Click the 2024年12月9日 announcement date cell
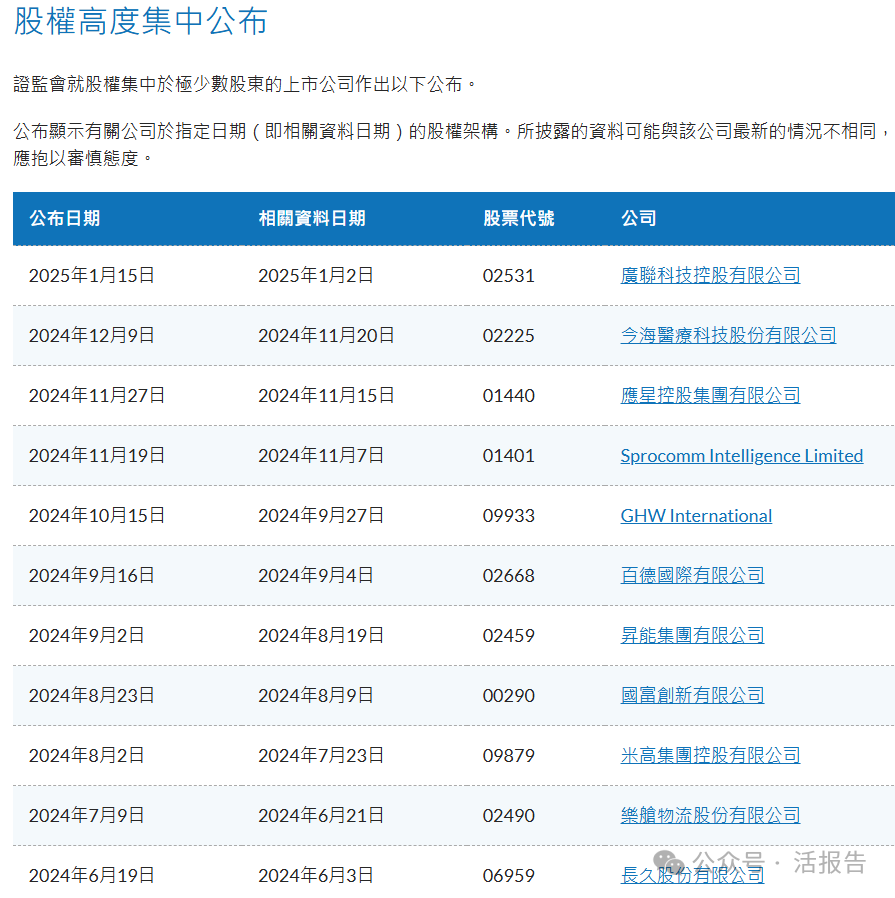This screenshot has width=895, height=898. tap(92, 336)
